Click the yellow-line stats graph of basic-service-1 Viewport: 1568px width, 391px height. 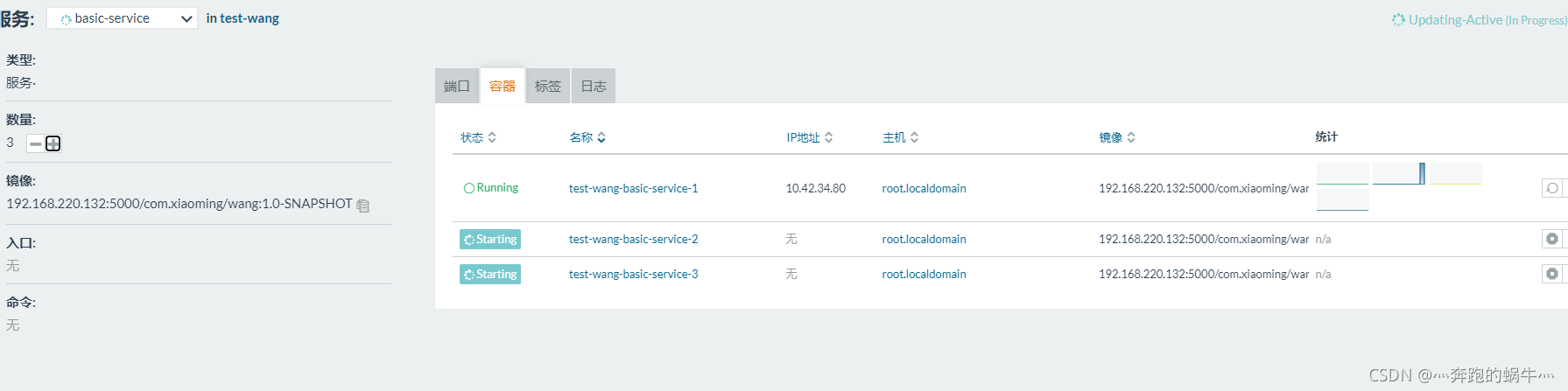[x=1456, y=173]
